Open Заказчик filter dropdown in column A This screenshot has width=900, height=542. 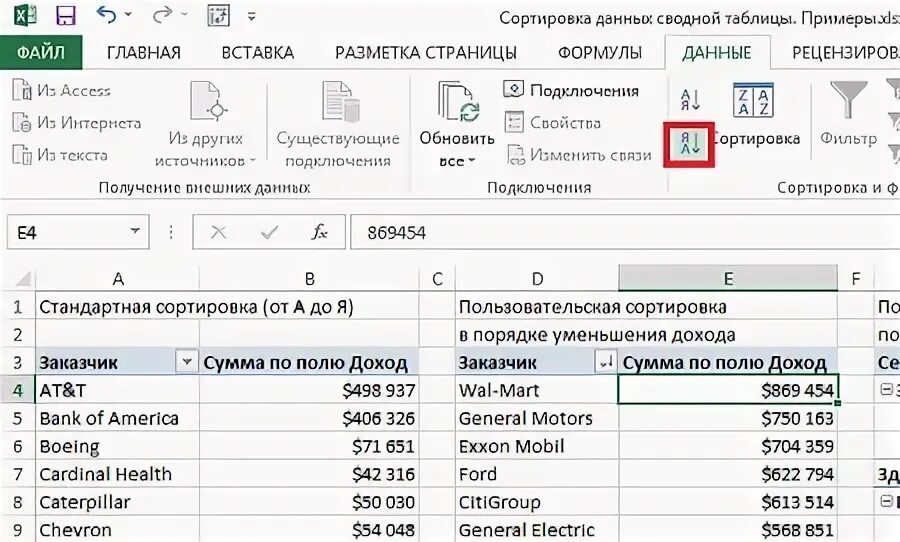187,362
